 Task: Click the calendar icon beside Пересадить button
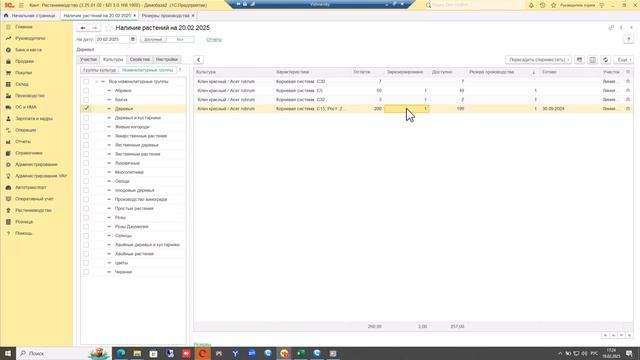click(579, 60)
